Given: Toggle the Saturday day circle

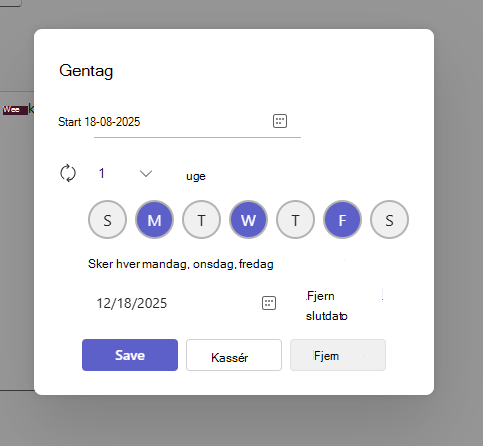Looking at the screenshot, I should pyautogui.click(x=389, y=220).
